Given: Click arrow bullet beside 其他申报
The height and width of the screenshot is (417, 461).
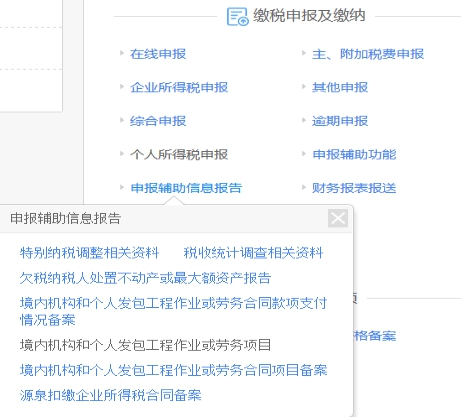Looking at the screenshot, I should point(304,87).
